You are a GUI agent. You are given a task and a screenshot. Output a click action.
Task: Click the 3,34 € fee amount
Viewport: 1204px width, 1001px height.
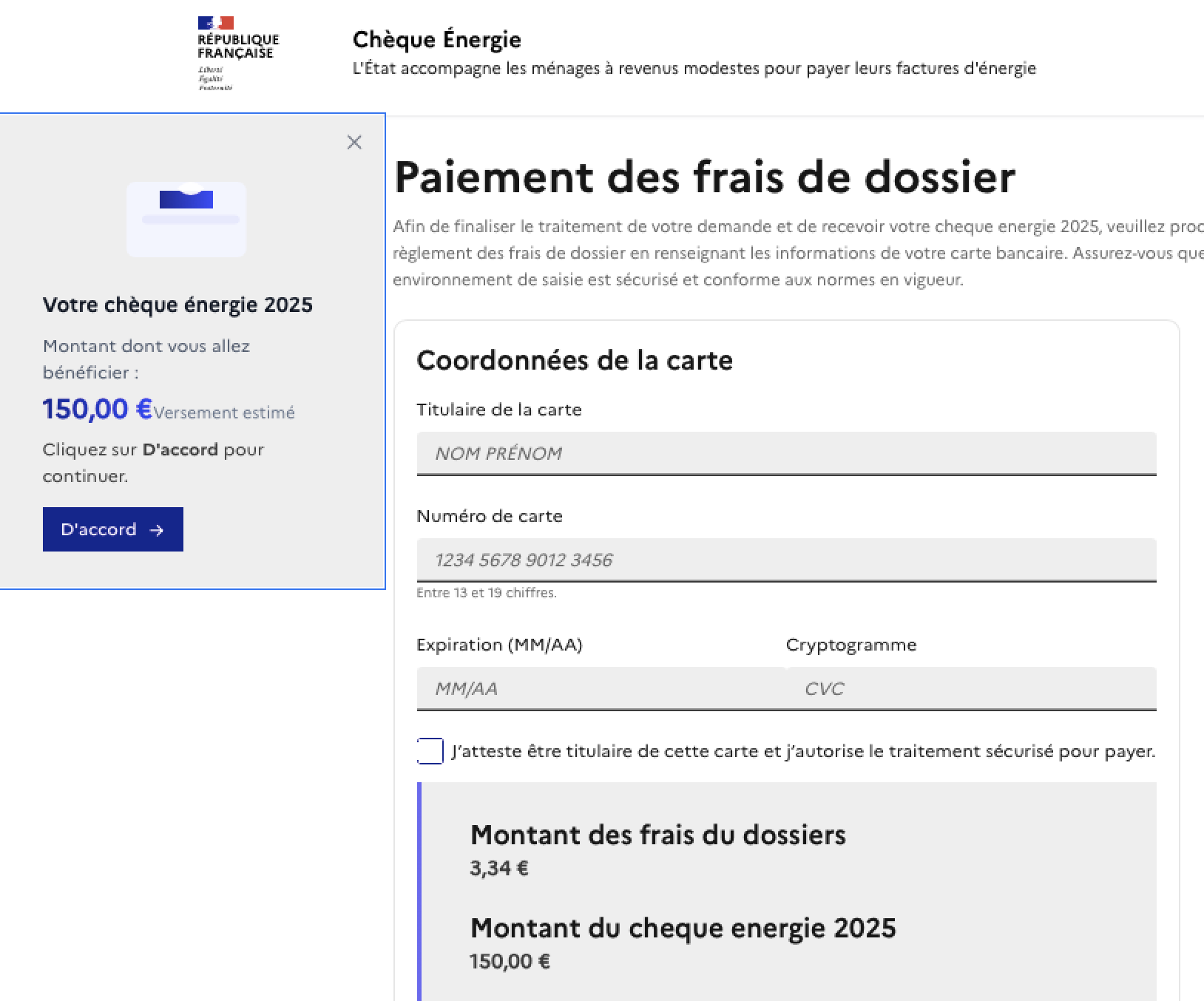[x=498, y=868]
